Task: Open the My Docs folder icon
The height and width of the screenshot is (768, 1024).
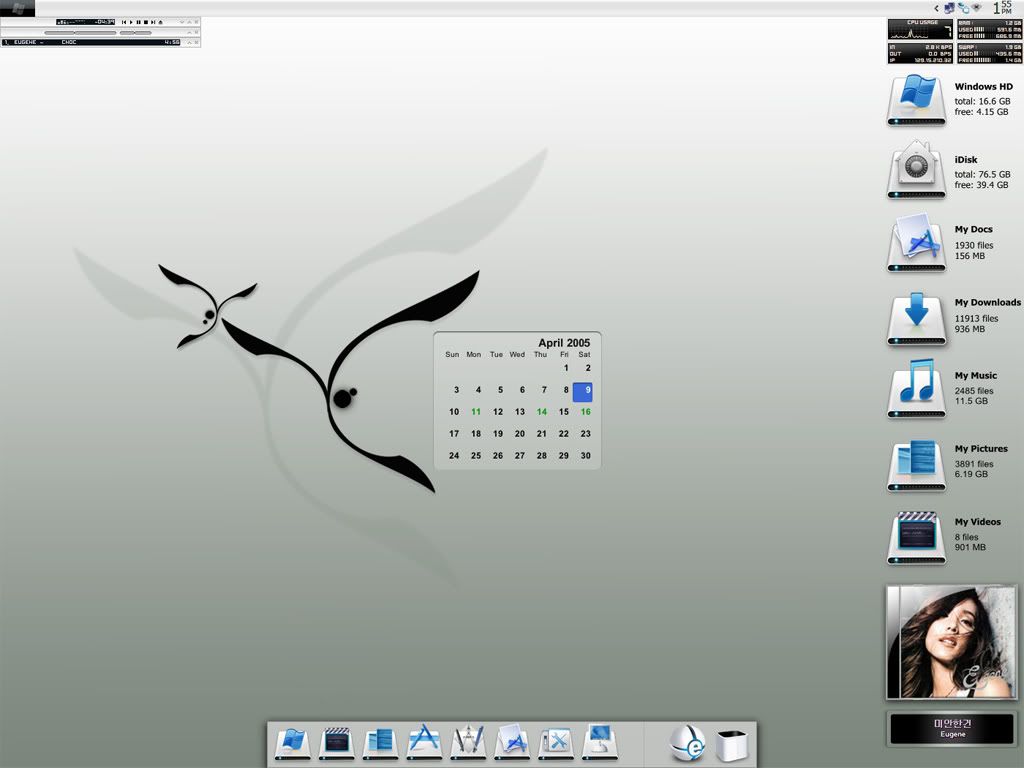Action: pos(916,242)
